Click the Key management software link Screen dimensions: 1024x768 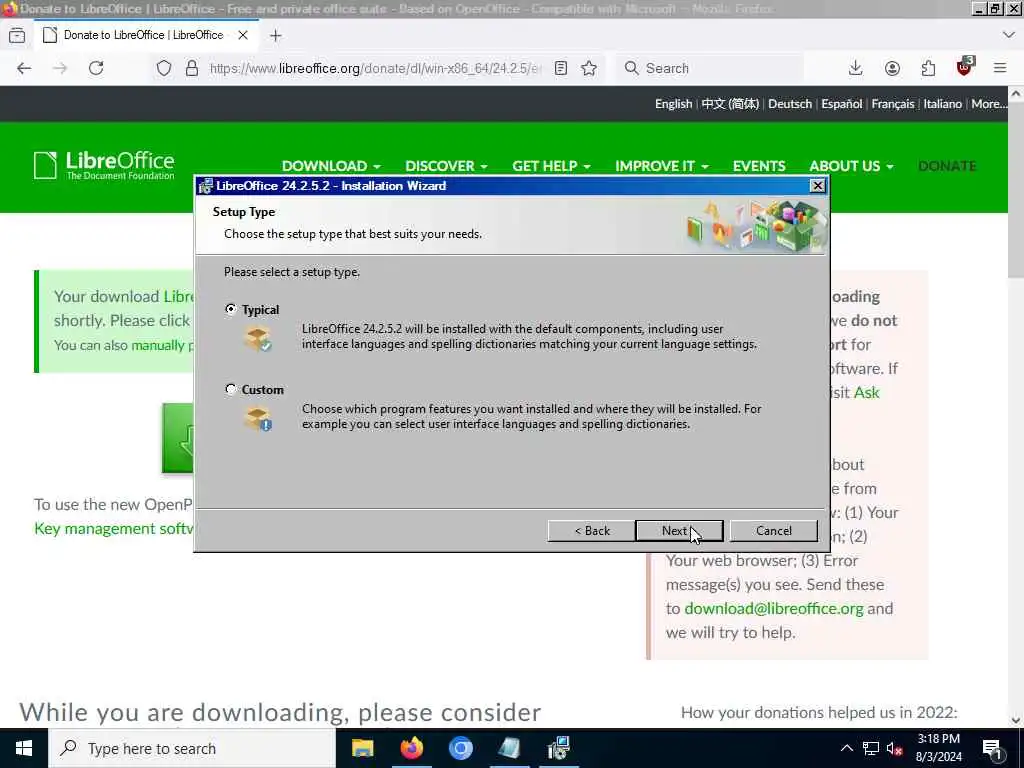tap(114, 528)
